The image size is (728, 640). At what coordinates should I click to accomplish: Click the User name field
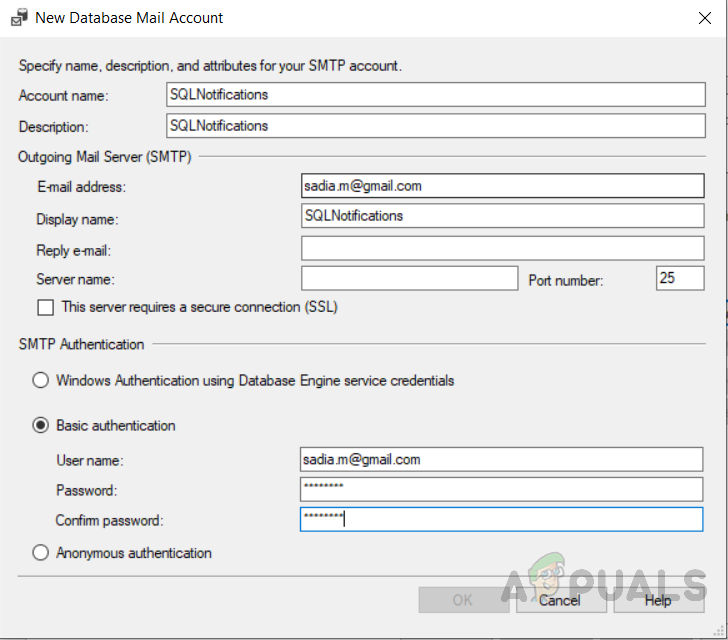pyautogui.click(x=502, y=459)
